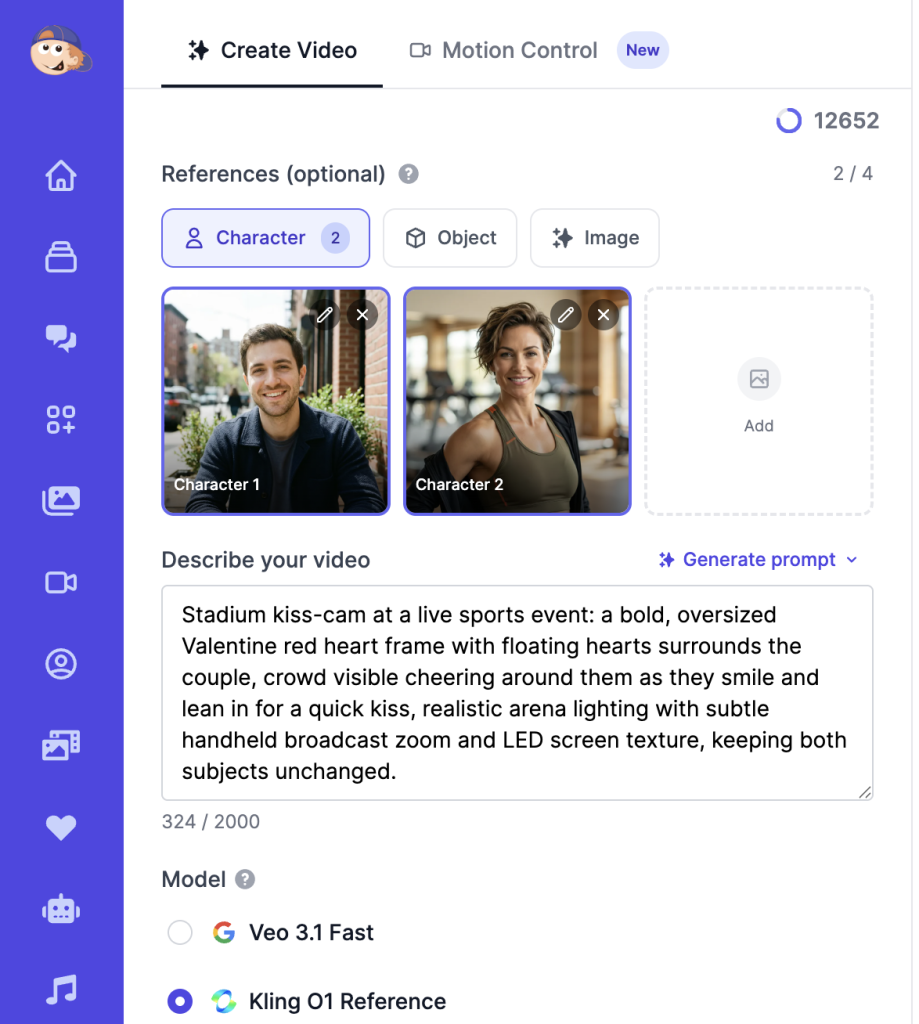Viewport: 919px width, 1024px height.
Task: Click the video camera sidebar icon
Action: pos(61,582)
